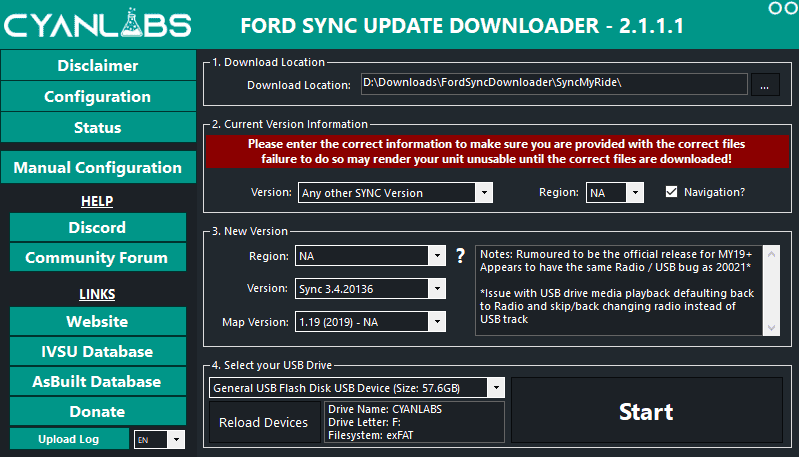799x457 pixels.
Task: Expand the Map Version dropdown
Action: (x=370, y=322)
